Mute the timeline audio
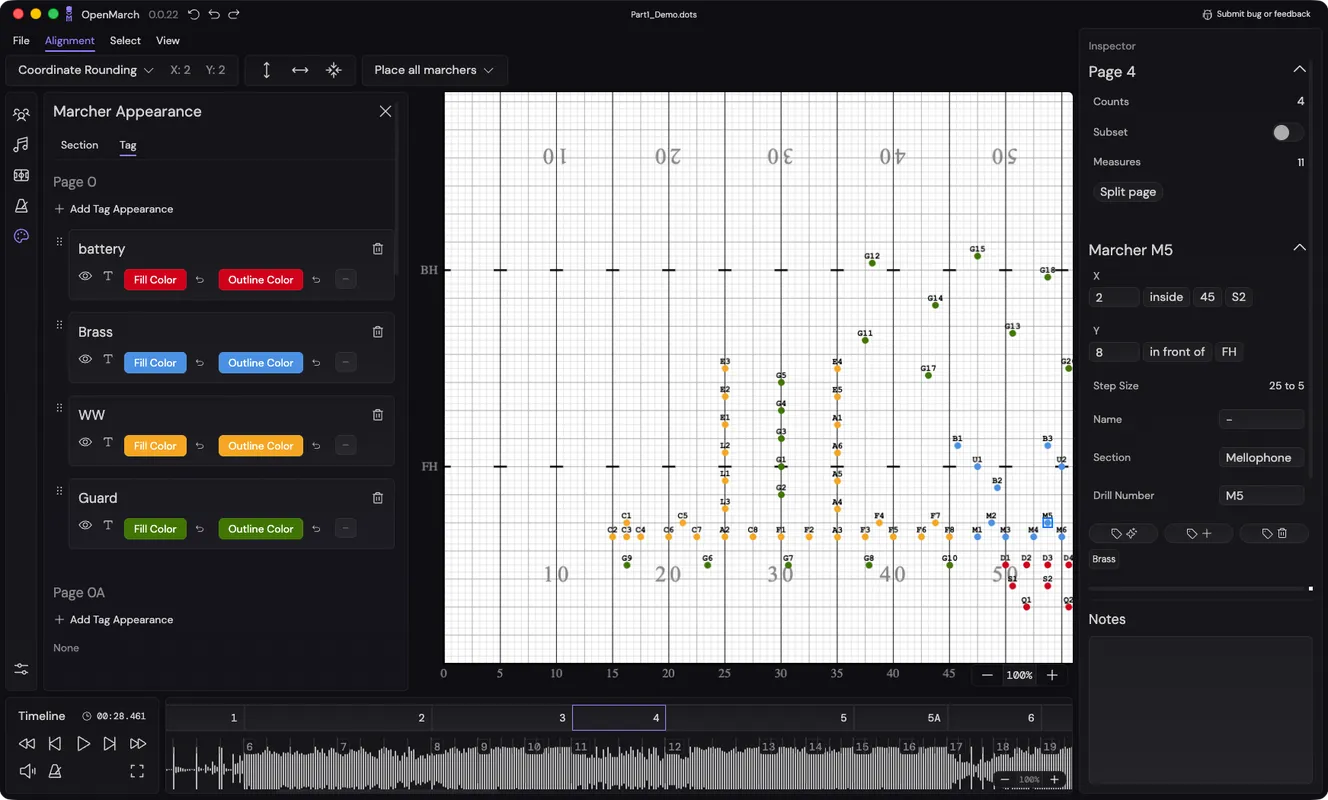 point(28,771)
